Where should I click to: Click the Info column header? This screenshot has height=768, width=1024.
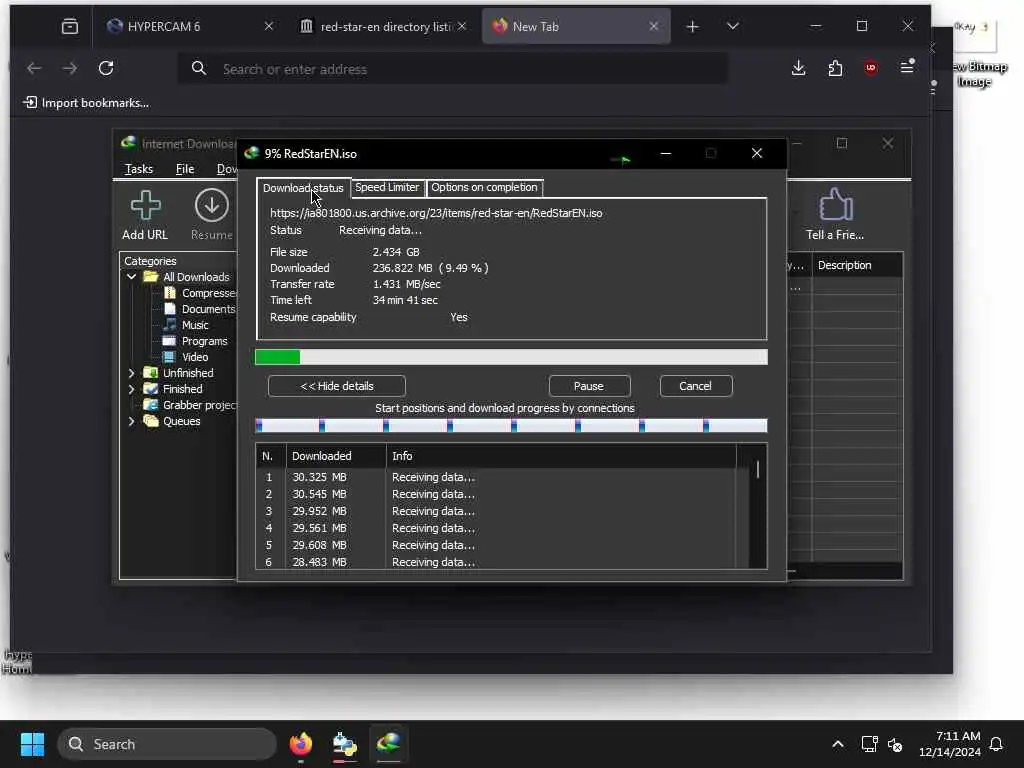[560, 456]
